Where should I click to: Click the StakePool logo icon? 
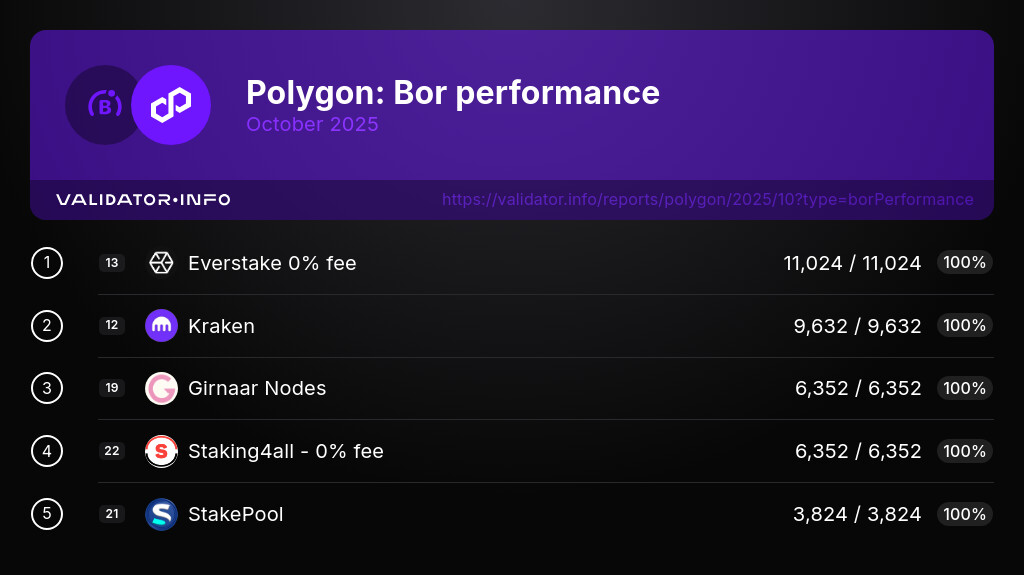click(161, 514)
